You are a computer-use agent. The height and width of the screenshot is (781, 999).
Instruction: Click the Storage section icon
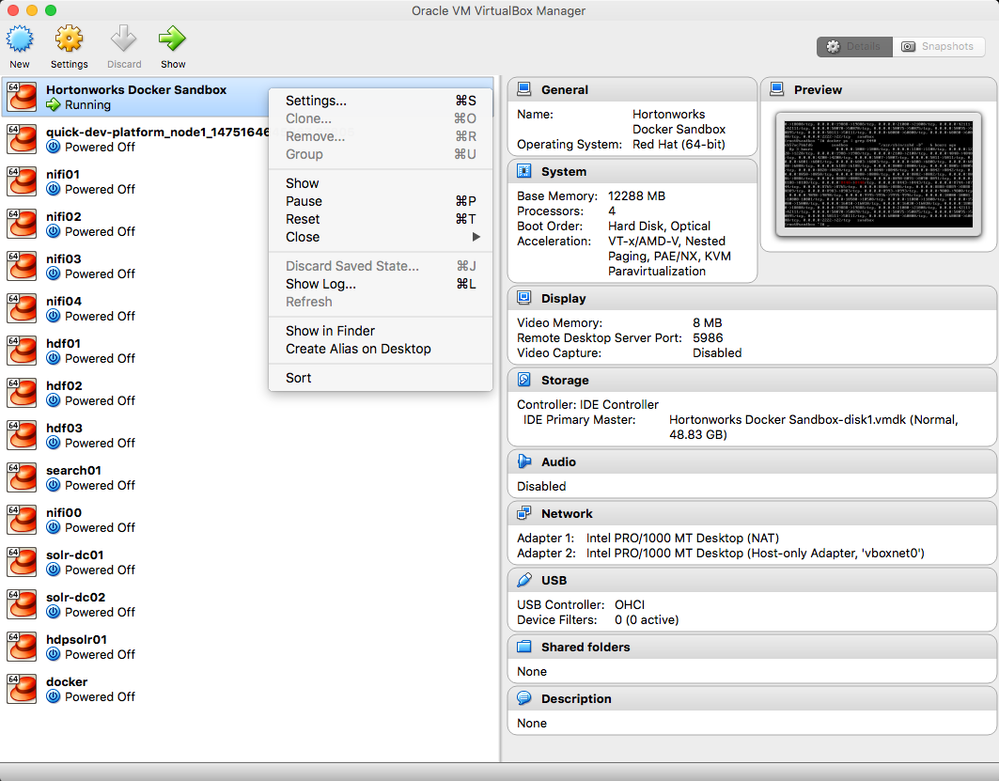[522, 380]
